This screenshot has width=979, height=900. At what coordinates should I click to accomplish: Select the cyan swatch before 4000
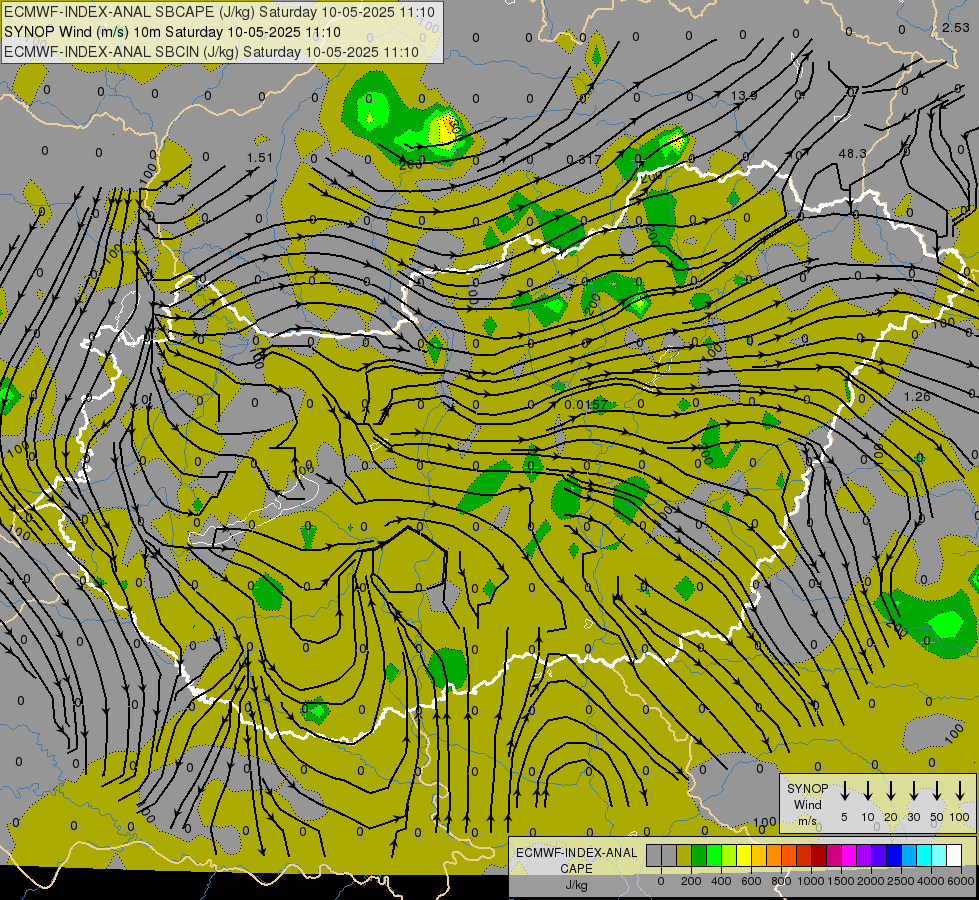point(925,855)
